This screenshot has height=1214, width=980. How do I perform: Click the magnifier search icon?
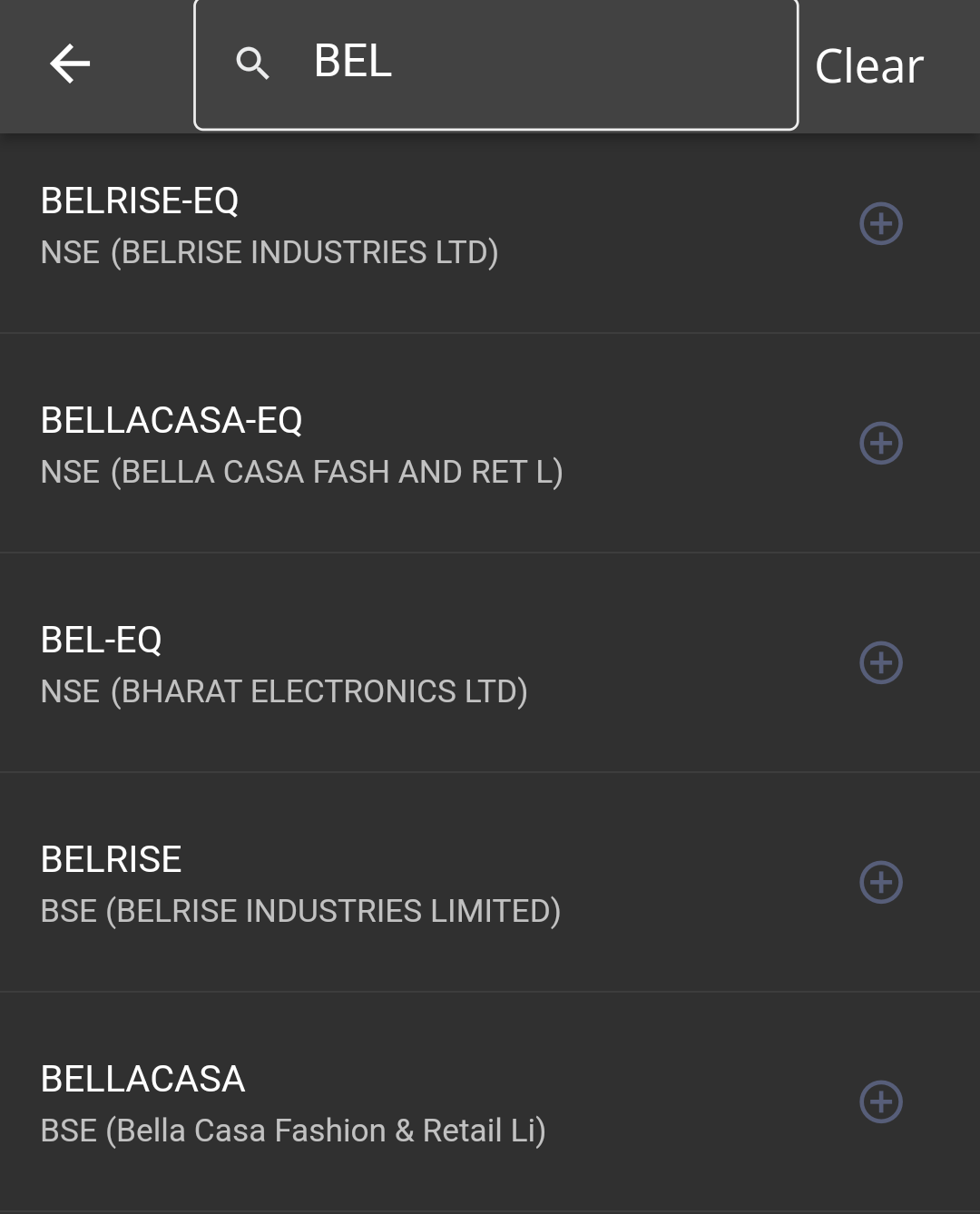pos(252,64)
